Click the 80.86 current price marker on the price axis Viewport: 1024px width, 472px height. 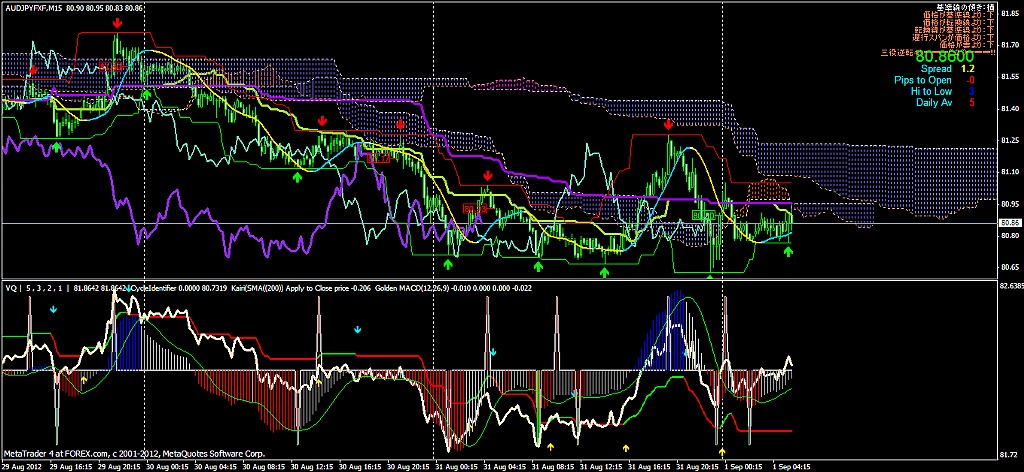1009,222
